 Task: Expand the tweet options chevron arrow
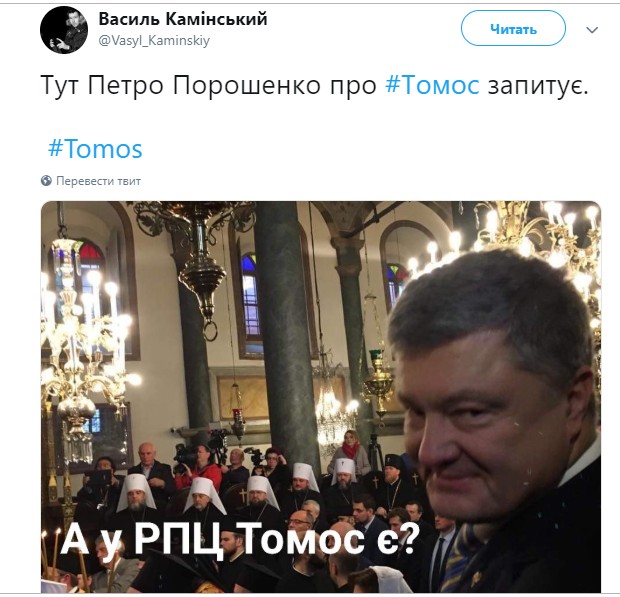pos(592,30)
